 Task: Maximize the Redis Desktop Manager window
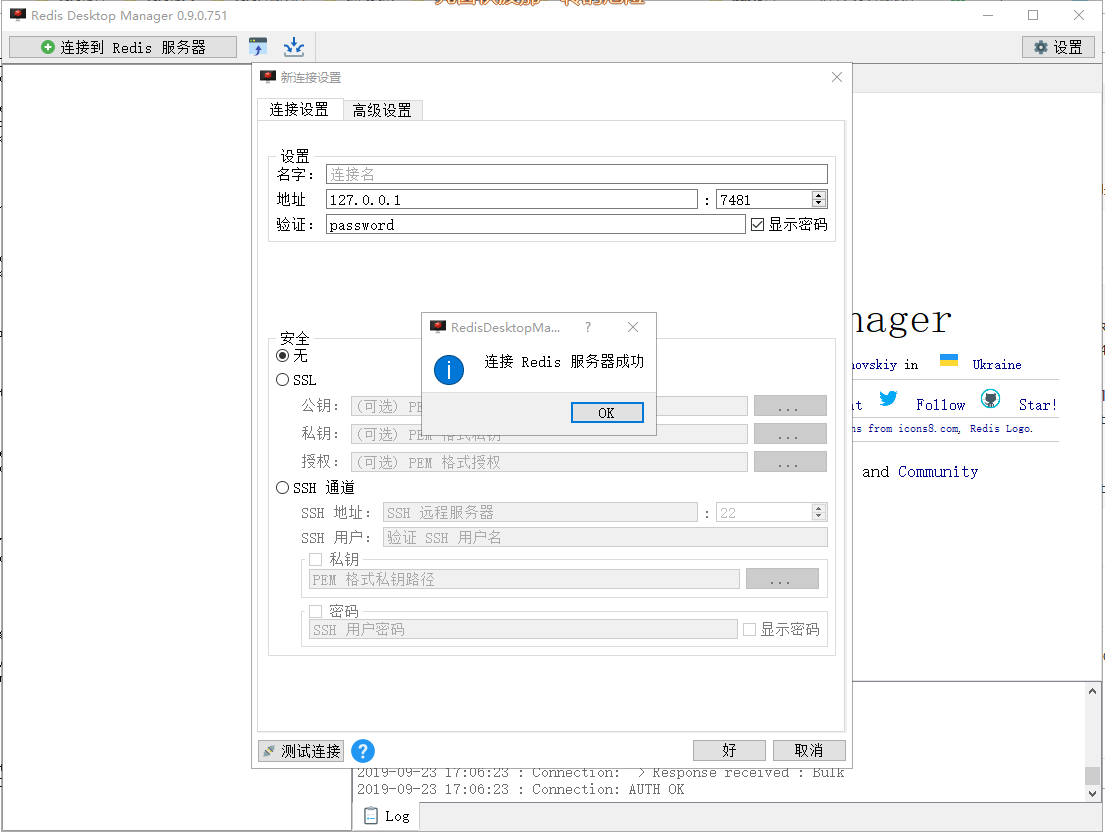pos(1033,15)
